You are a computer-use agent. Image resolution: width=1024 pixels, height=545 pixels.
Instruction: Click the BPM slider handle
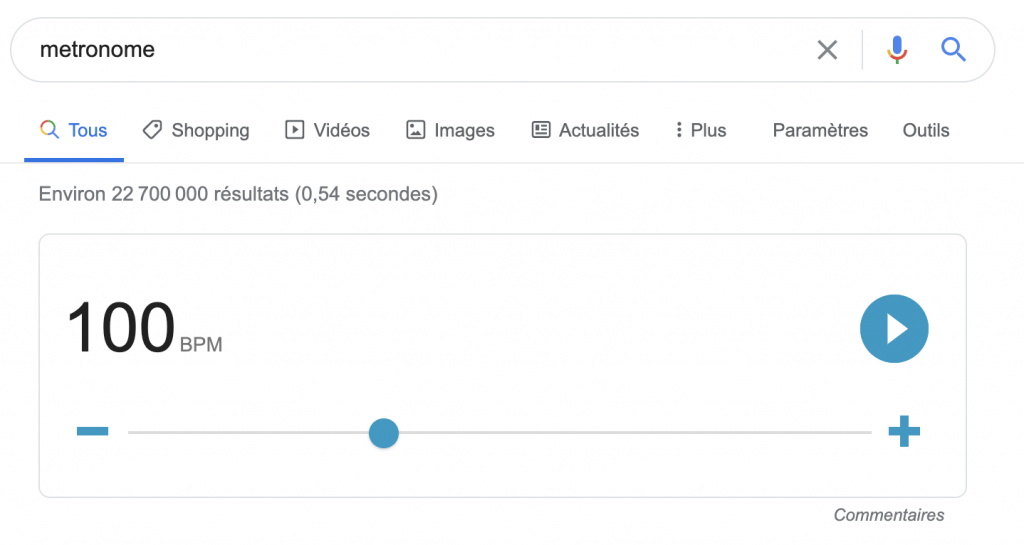384,433
